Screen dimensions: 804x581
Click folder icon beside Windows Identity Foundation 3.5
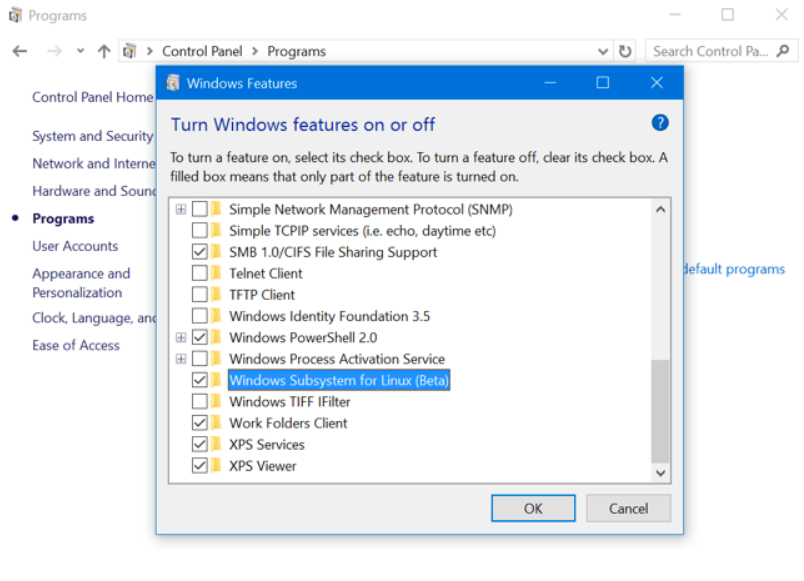[x=216, y=316]
